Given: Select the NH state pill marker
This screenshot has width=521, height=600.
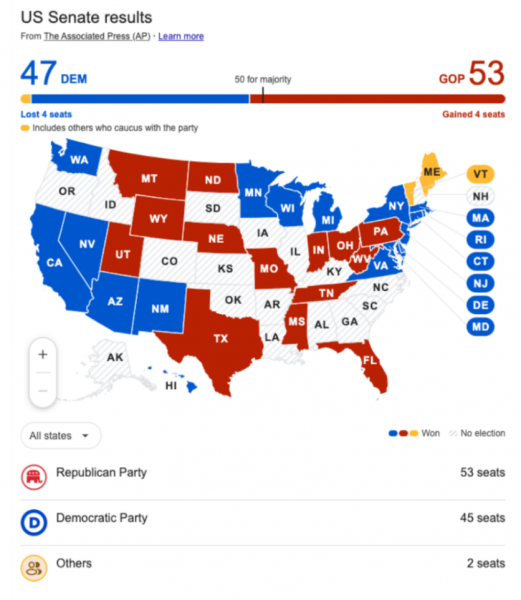Looking at the screenshot, I should 480,196.
